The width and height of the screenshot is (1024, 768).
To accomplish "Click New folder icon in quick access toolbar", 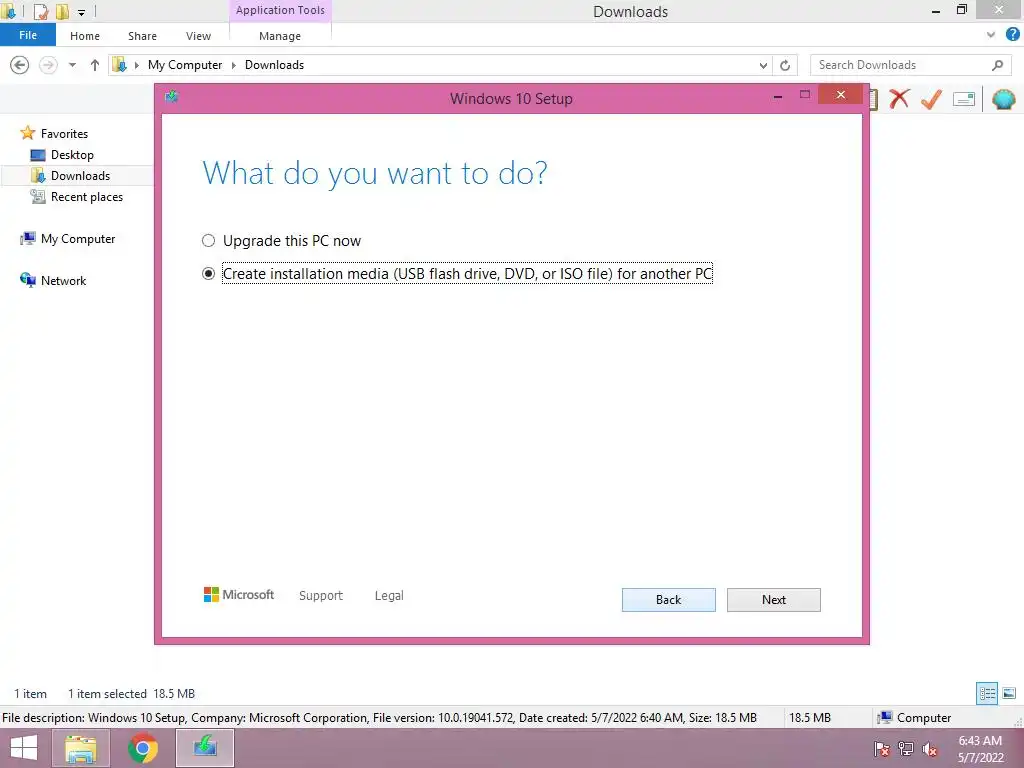I will [x=63, y=11].
